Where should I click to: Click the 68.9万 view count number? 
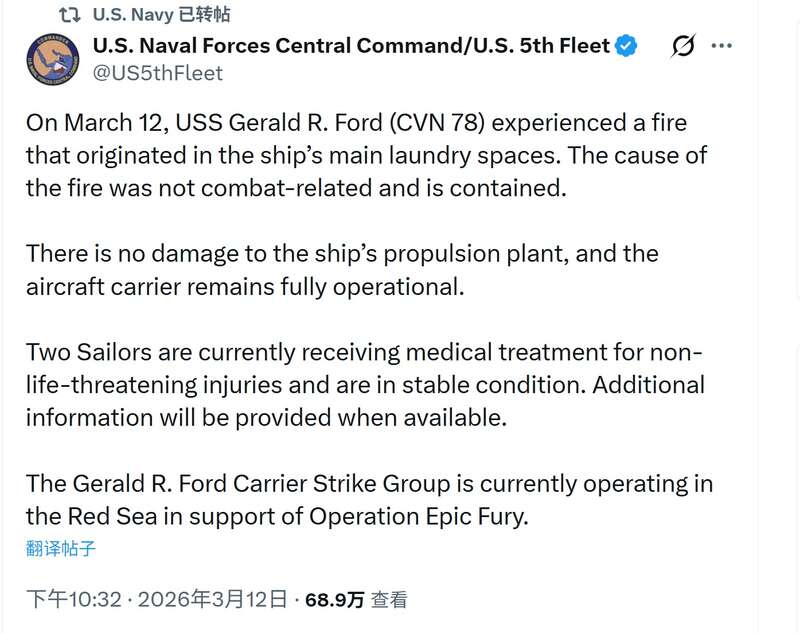click(334, 600)
